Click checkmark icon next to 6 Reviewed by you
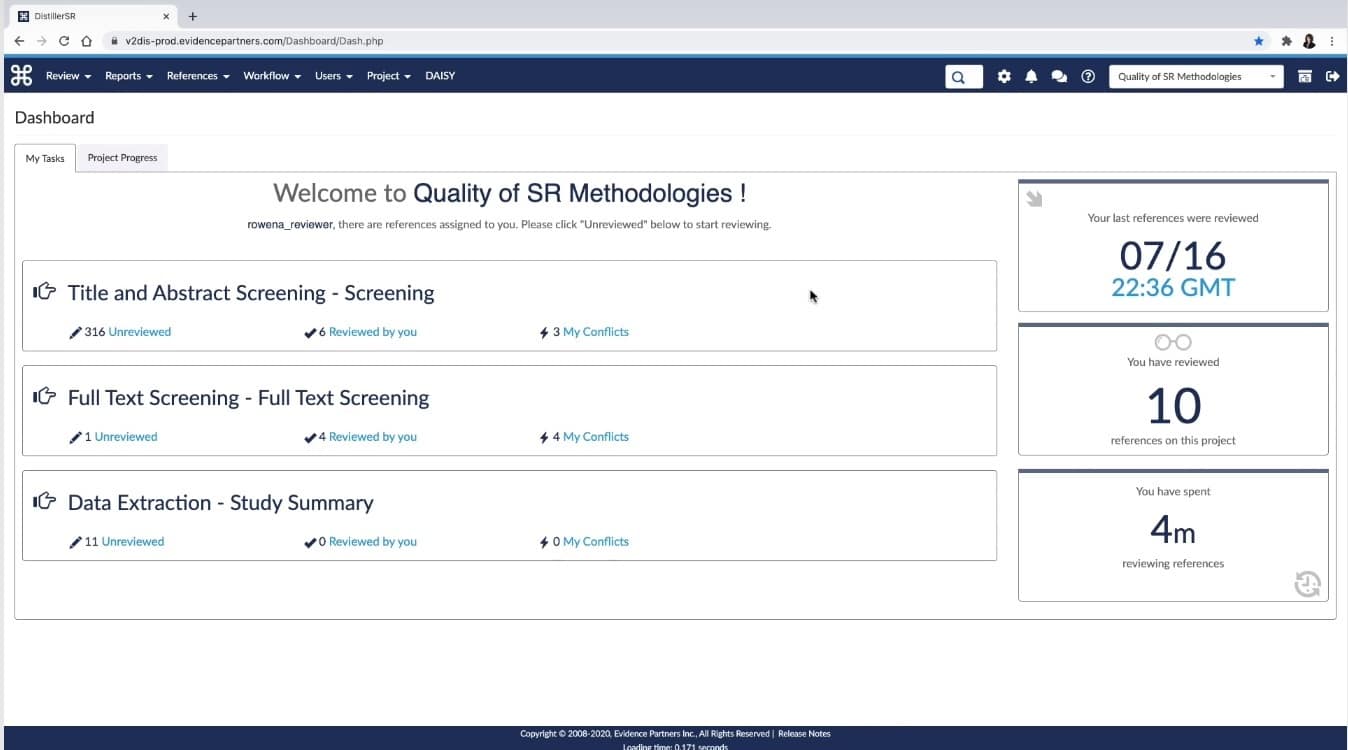 point(310,332)
